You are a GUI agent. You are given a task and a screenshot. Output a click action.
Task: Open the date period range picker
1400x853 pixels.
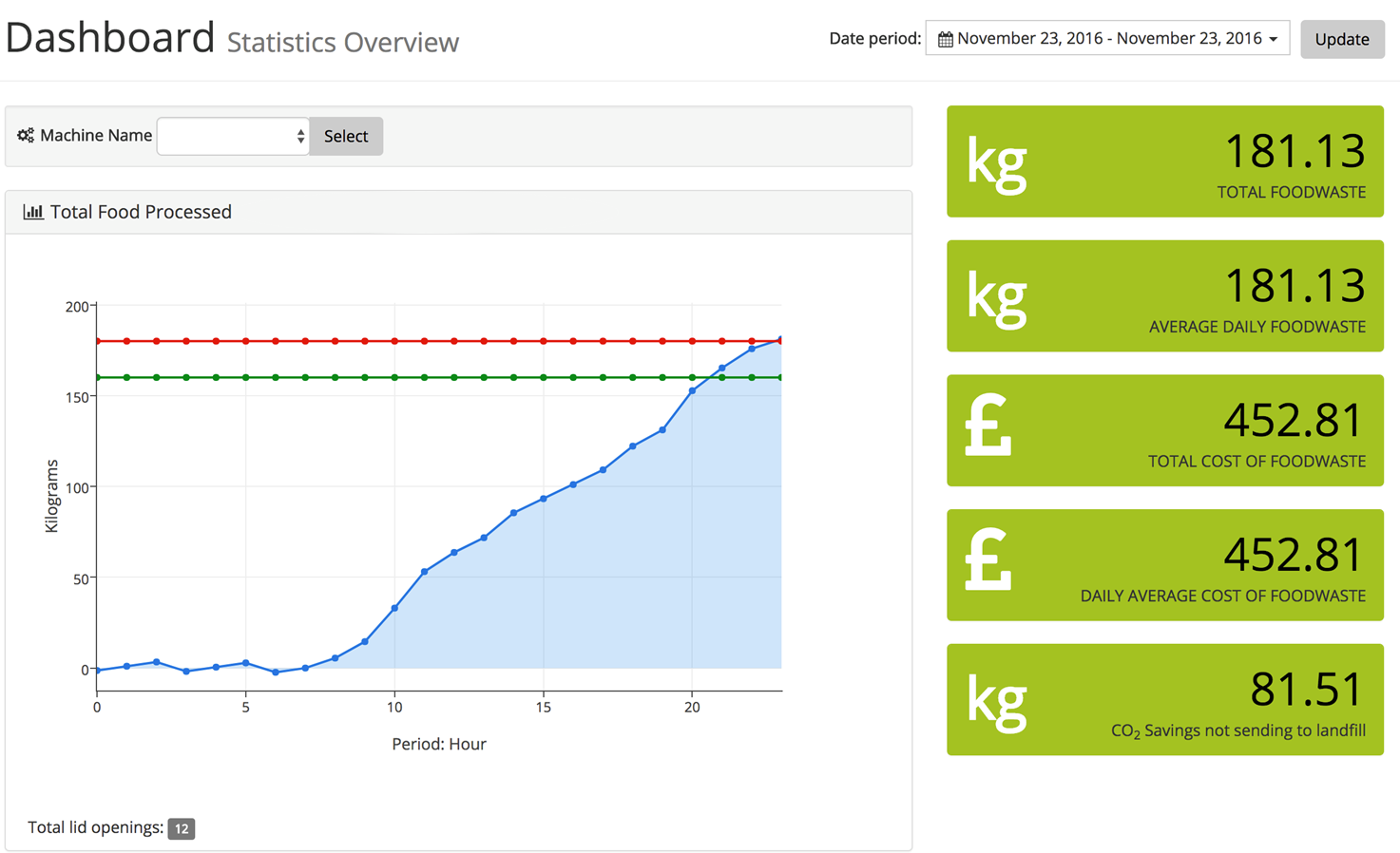point(1107,39)
